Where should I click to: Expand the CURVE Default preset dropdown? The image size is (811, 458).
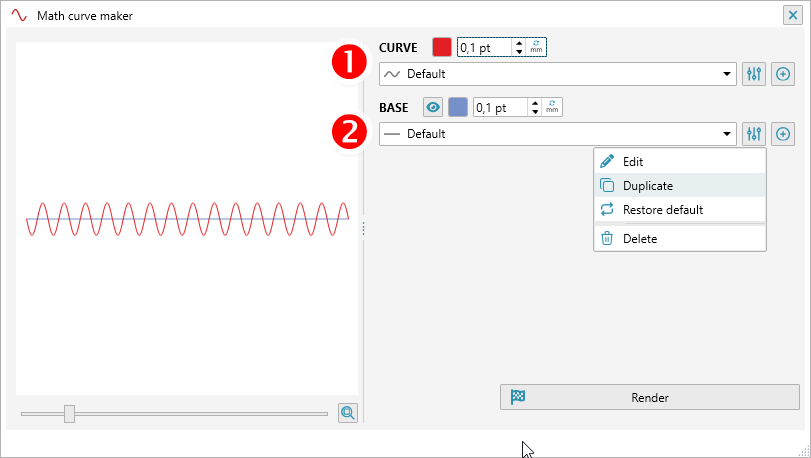tap(727, 74)
